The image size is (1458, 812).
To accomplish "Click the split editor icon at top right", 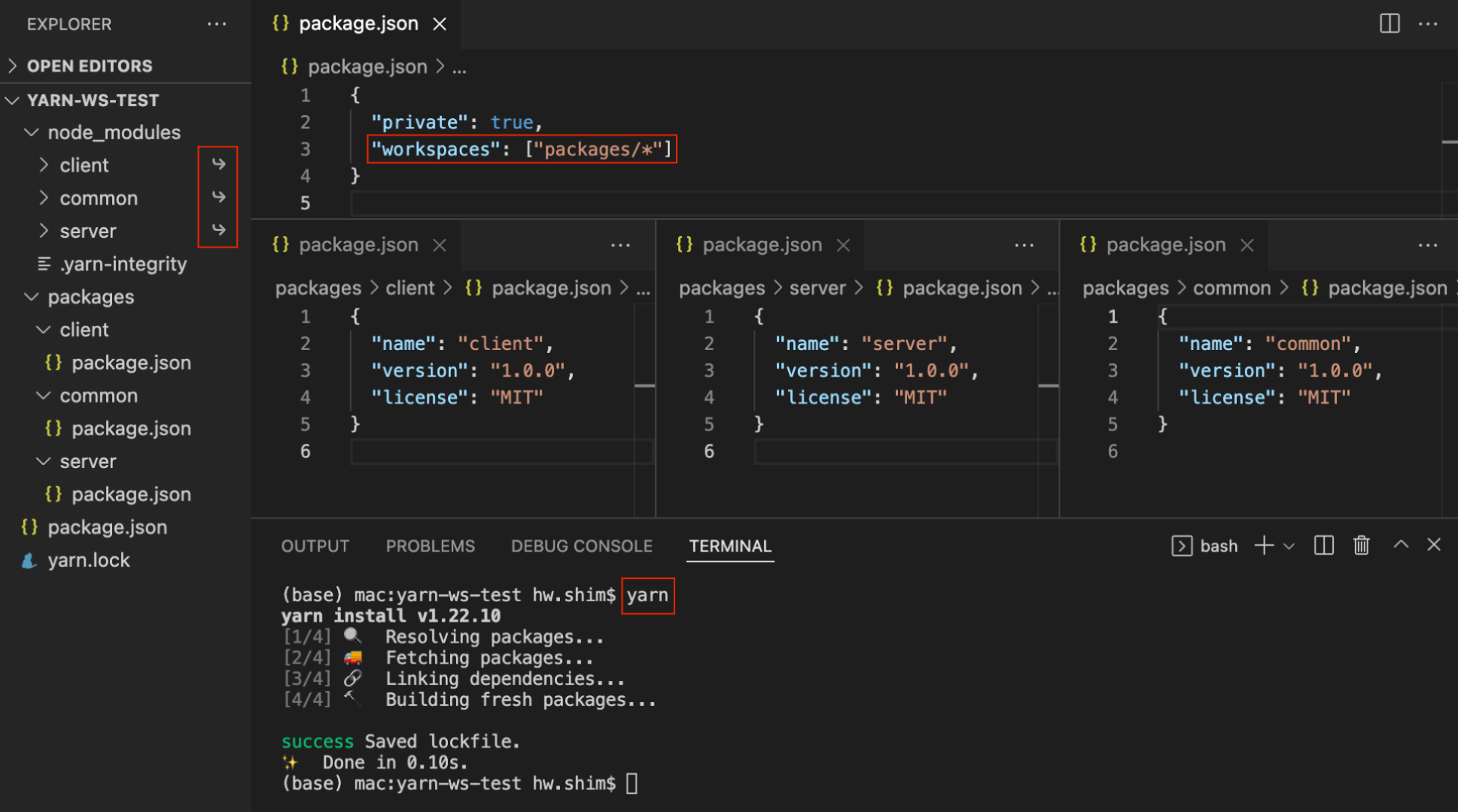I will pos(1389,24).
